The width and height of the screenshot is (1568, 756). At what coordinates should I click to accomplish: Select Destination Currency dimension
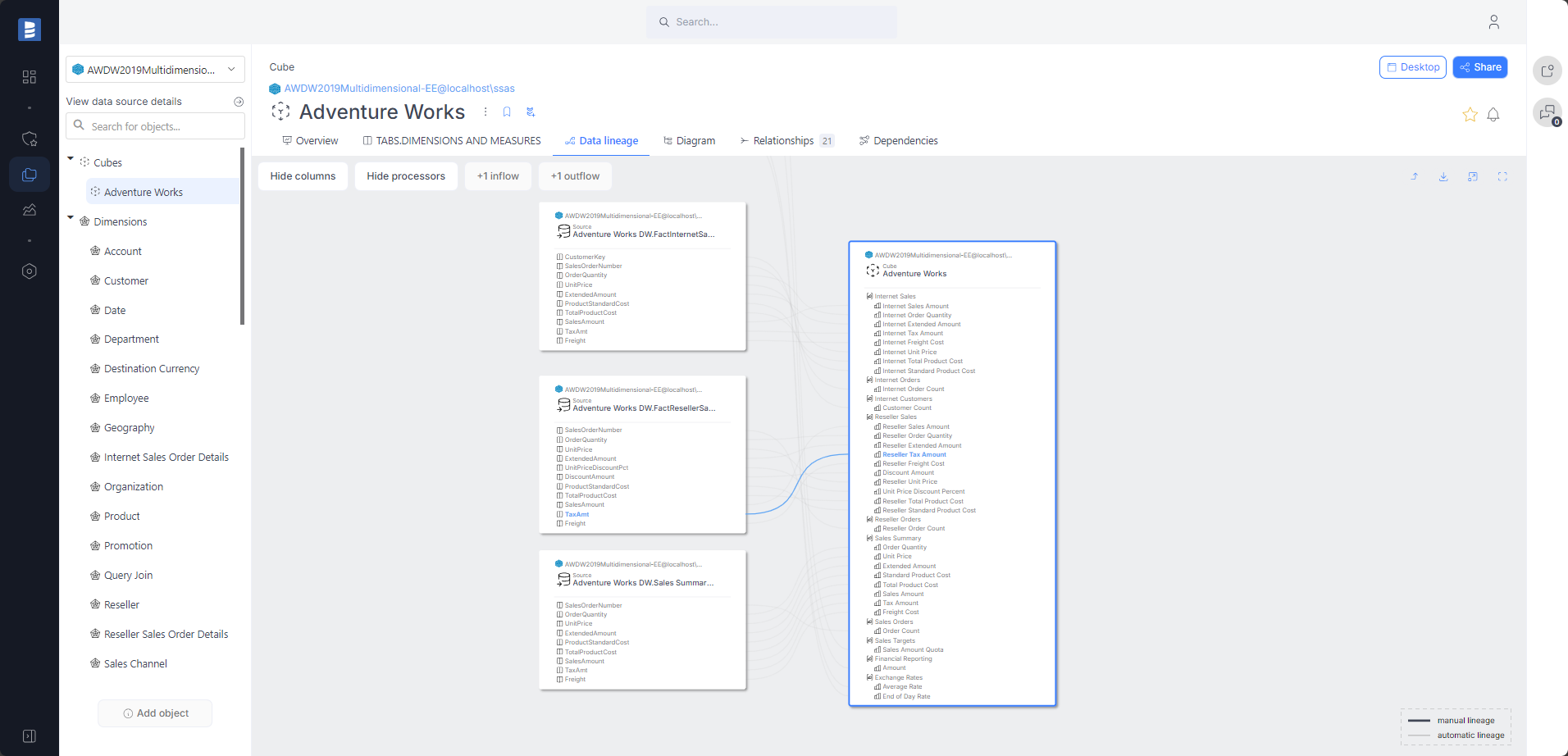coord(153,369)
